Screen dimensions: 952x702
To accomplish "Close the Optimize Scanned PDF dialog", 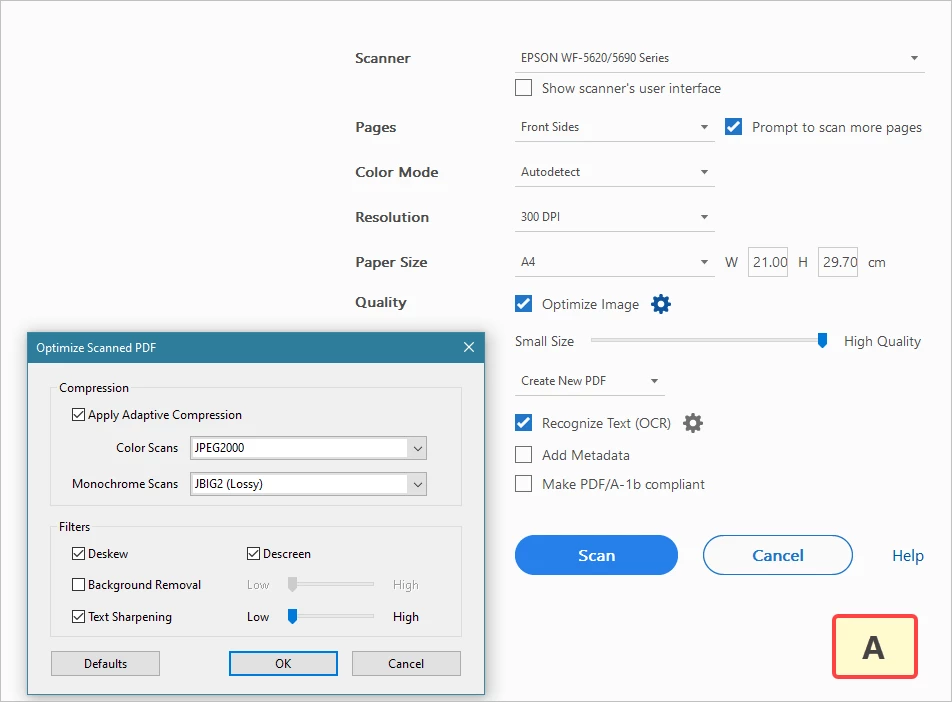I will [x=469, y=347].
